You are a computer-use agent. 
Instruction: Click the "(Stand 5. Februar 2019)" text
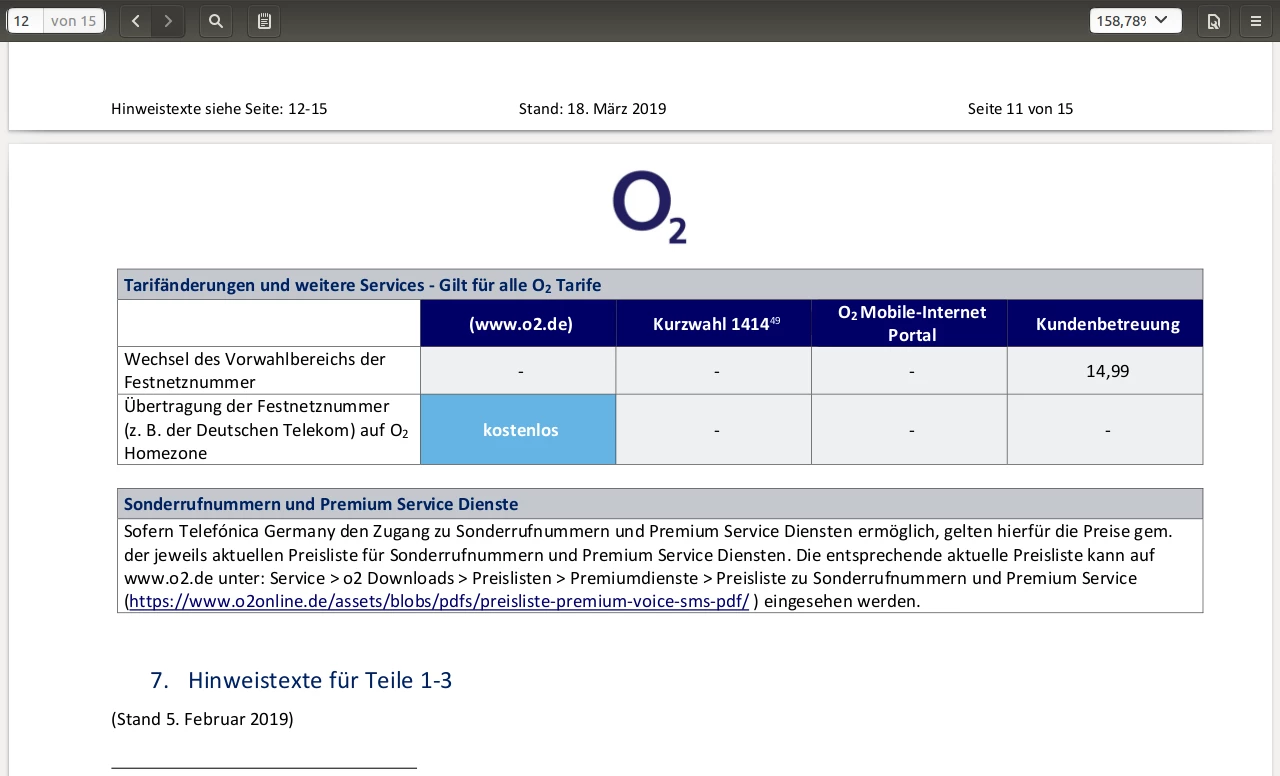tap(202, 719)
